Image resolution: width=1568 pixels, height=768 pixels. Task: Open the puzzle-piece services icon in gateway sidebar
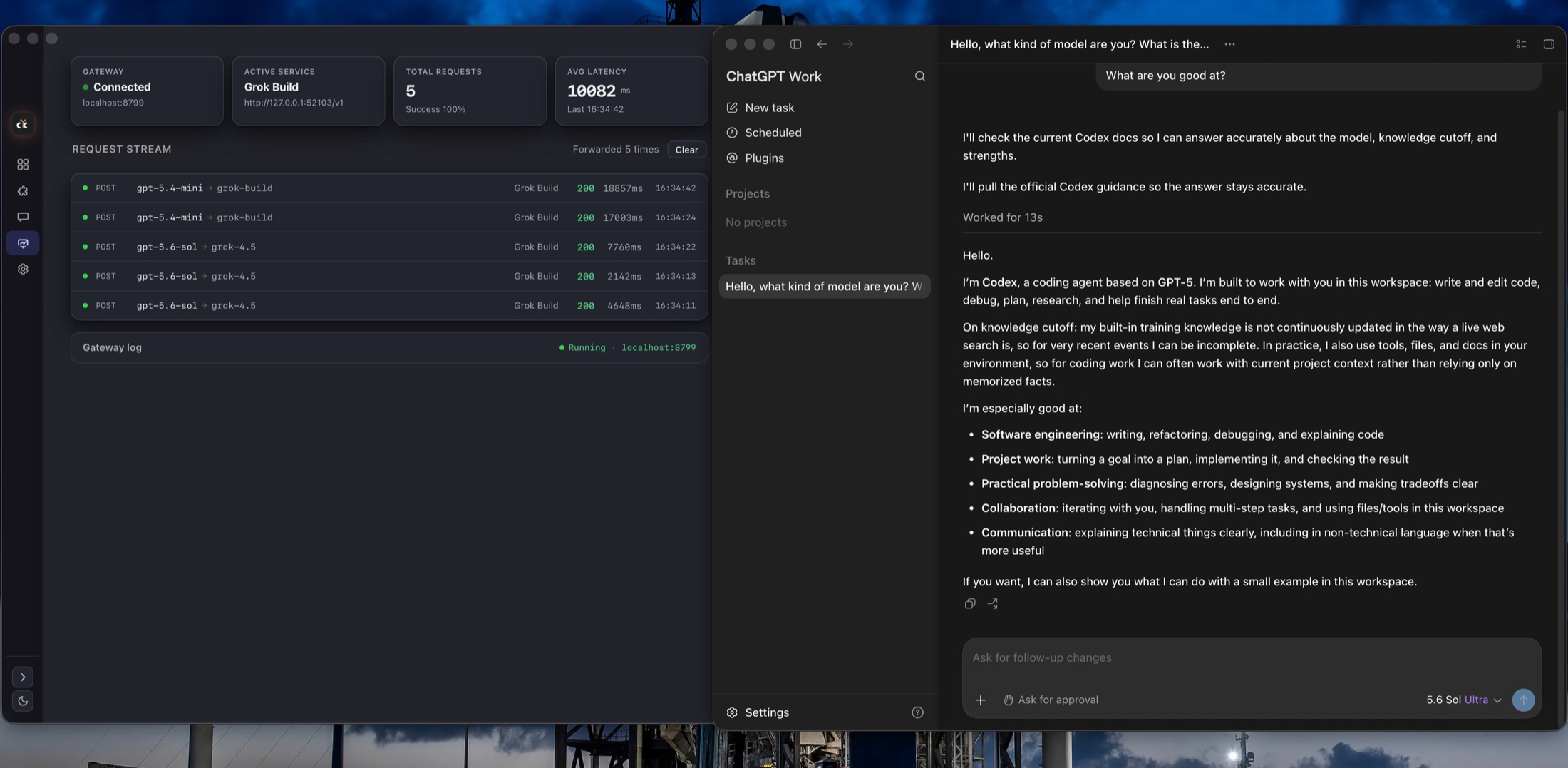23,191
